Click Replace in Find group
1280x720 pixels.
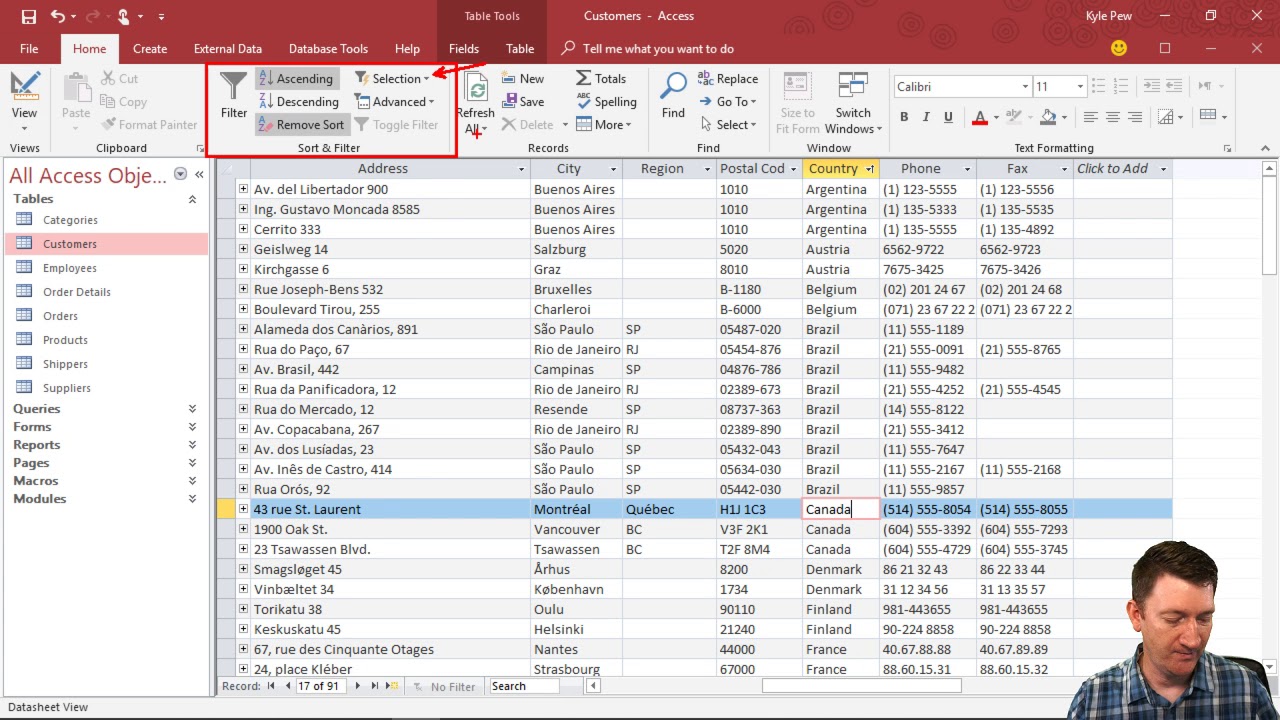point(728,79)
